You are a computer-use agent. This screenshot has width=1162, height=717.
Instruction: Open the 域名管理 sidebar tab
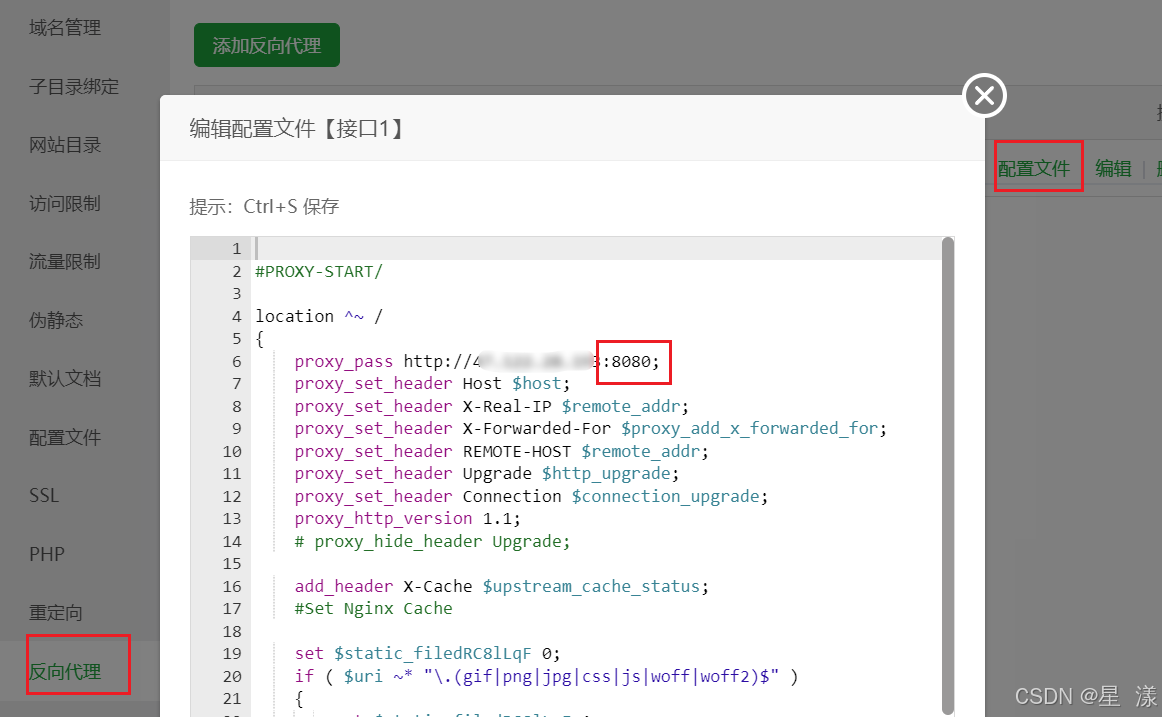(65, 27)
